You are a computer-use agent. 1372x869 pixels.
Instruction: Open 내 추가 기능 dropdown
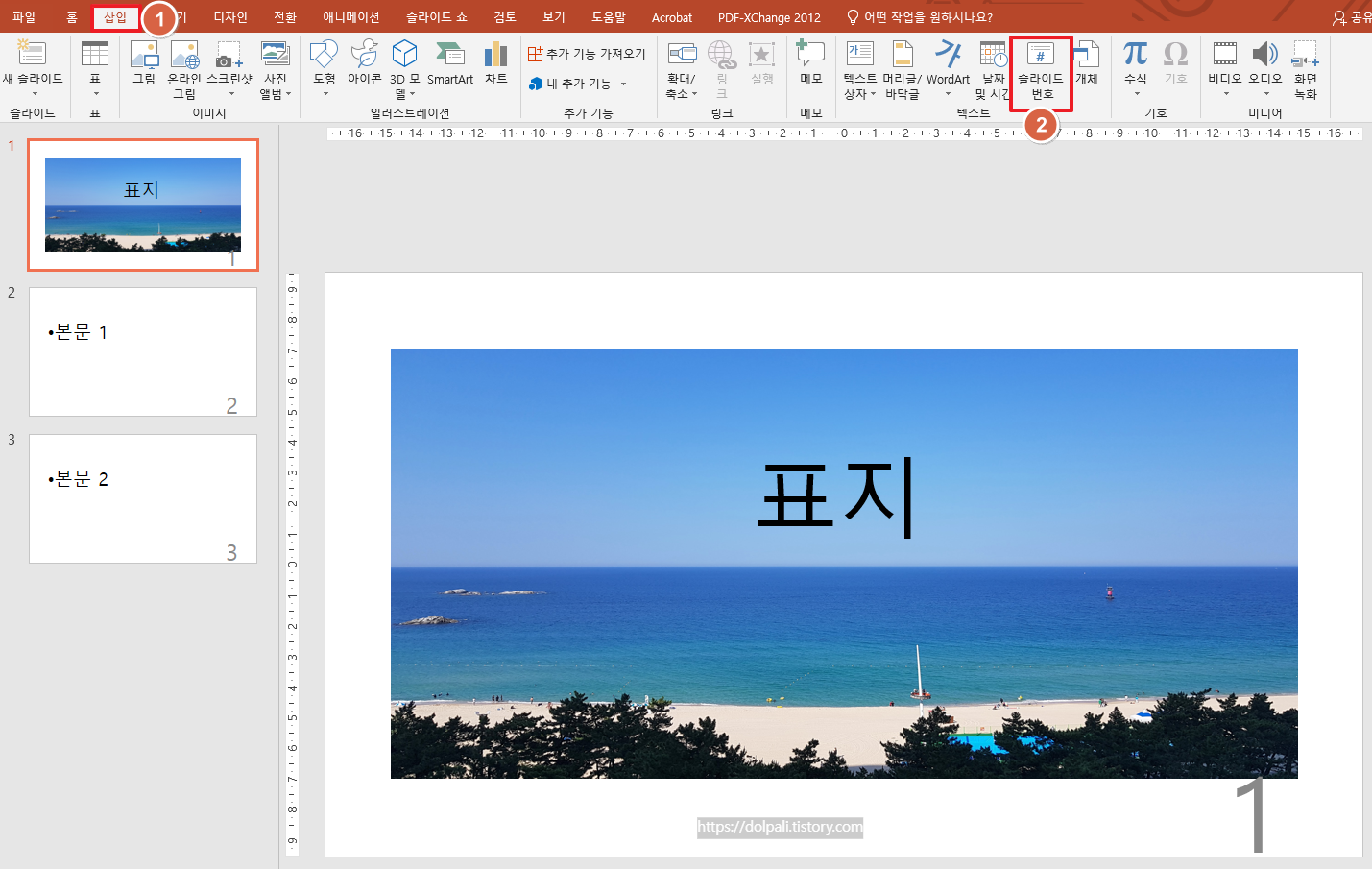pos(577,84)
